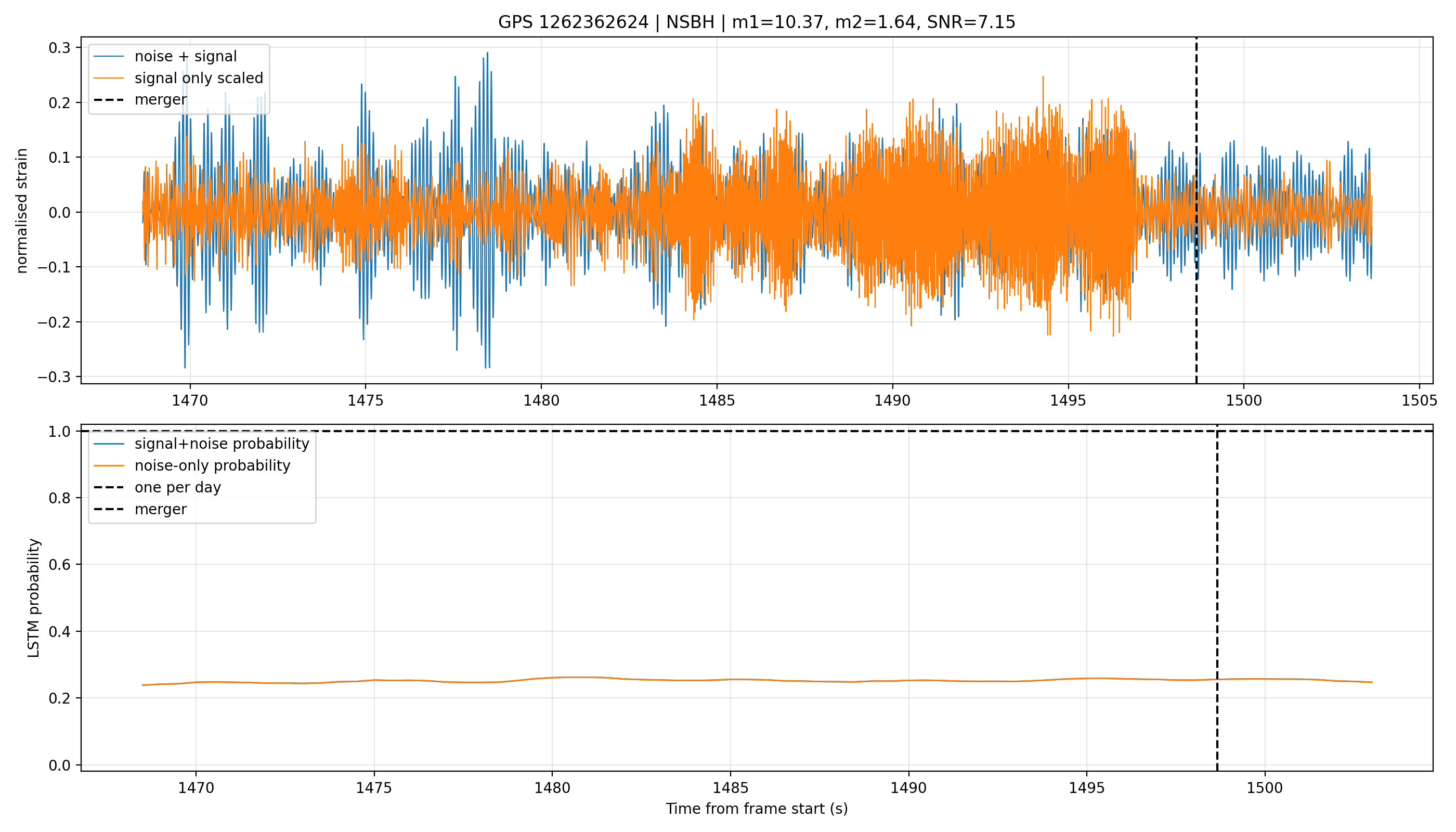Click the orange swatch for 'signal only scaled'

(109, 77)
